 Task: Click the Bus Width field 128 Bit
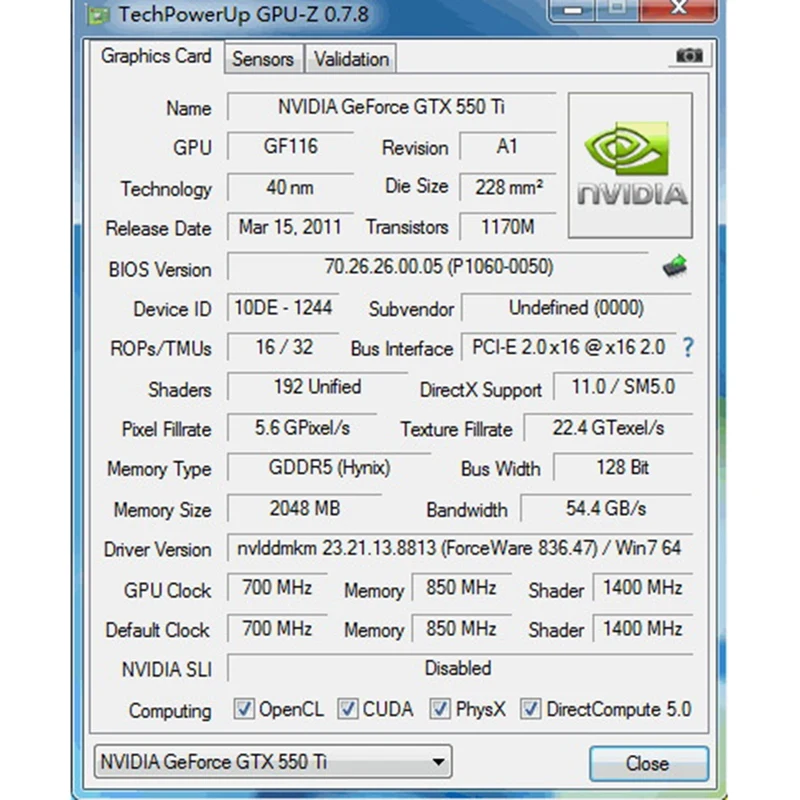[623, 467]
